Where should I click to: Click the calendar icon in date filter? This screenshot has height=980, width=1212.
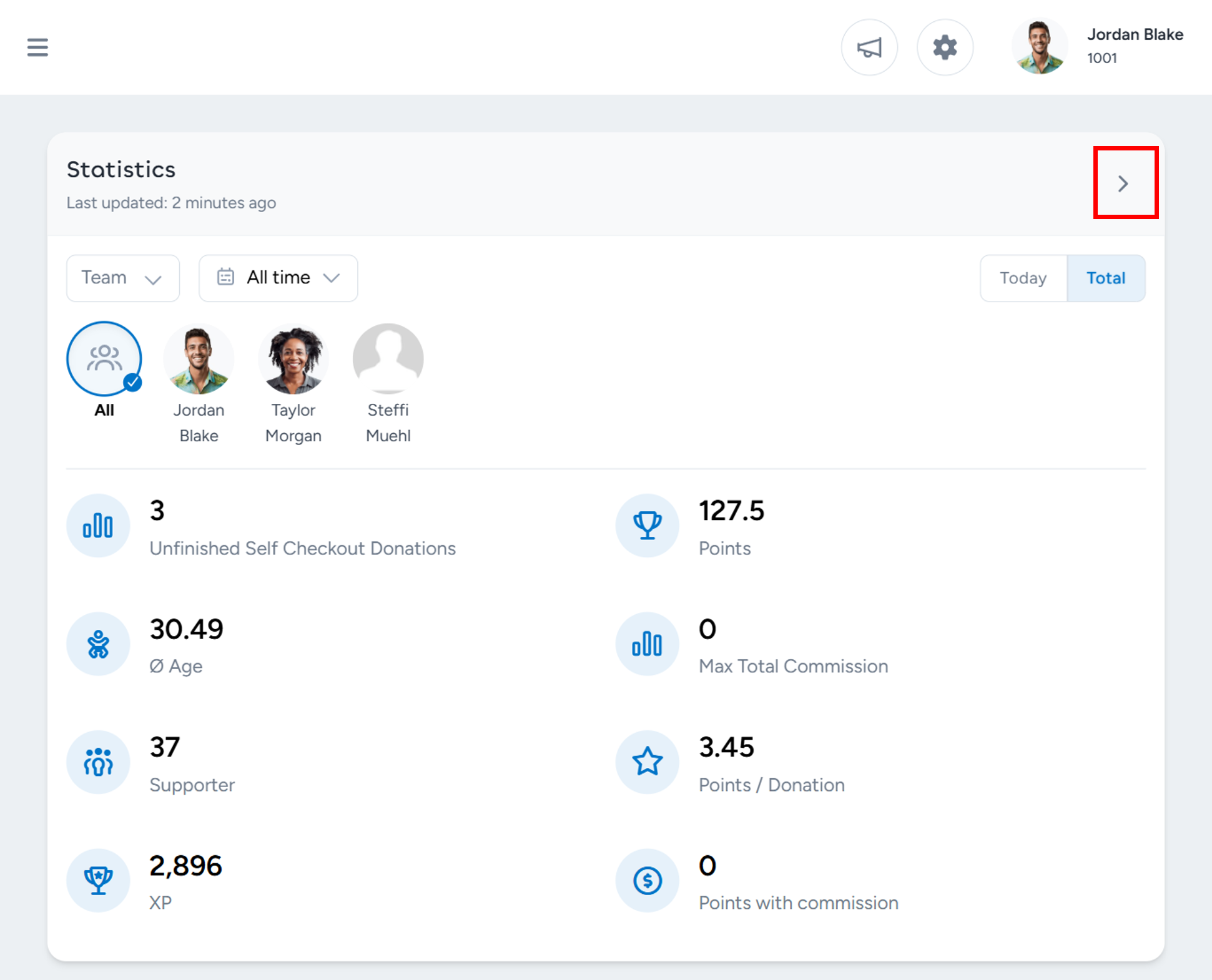click(225, 277)
